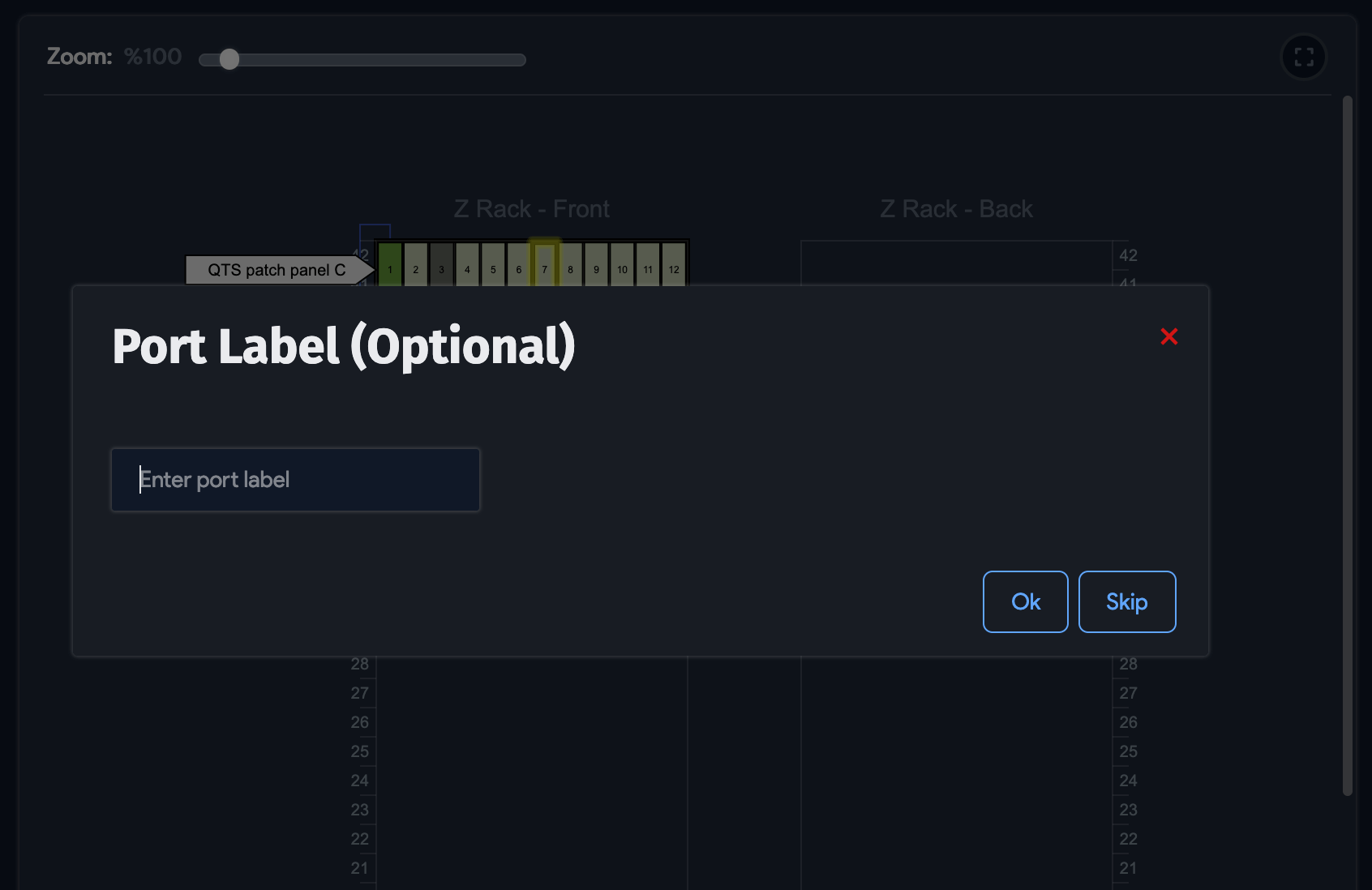Click the vertical scrollbar on the right
The width and height of the screenshot is (1372, 890).
click(1347, 446)
